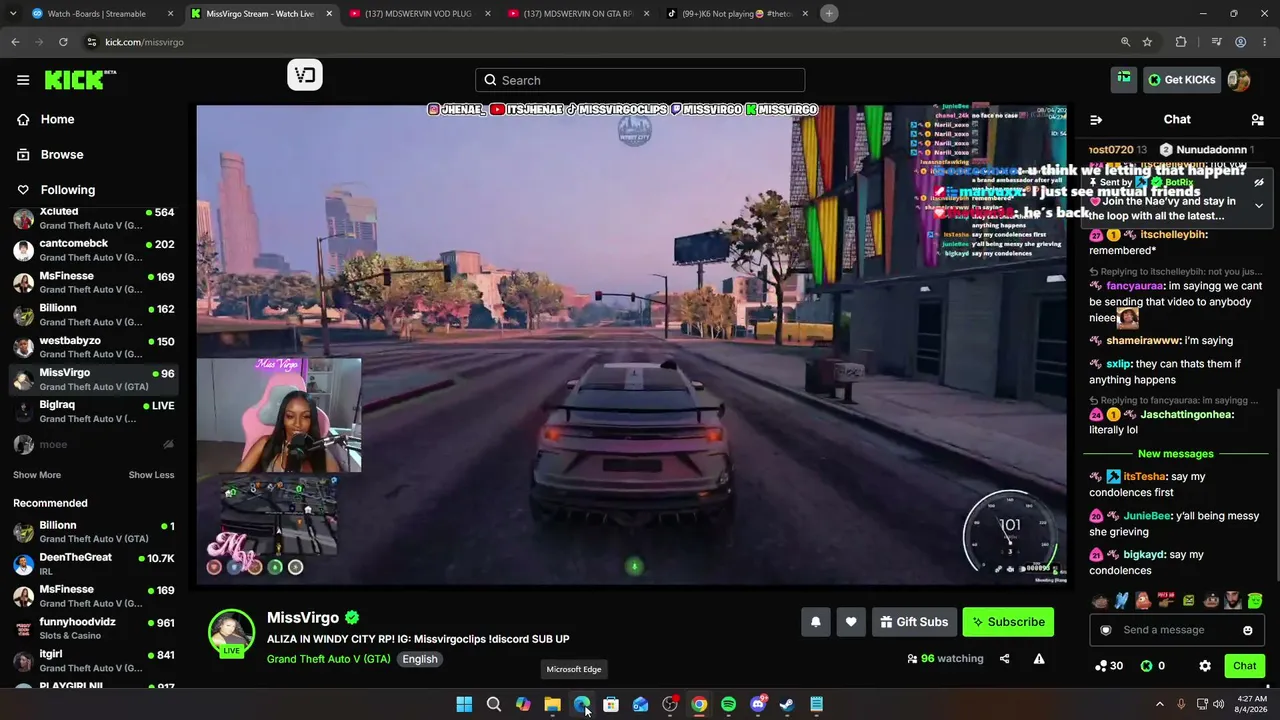This screenshot has width=1280, height=720.
Task: Jump to New messages in chat
Action: 1176,454
